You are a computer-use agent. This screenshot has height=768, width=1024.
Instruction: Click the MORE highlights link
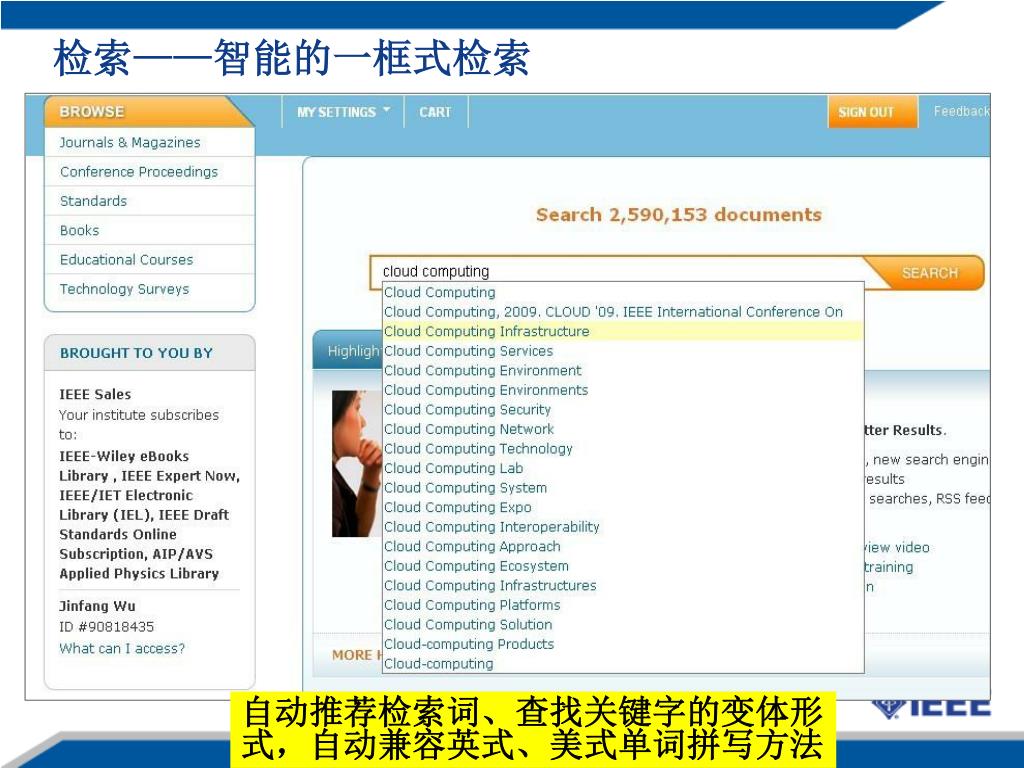[357, 655]
